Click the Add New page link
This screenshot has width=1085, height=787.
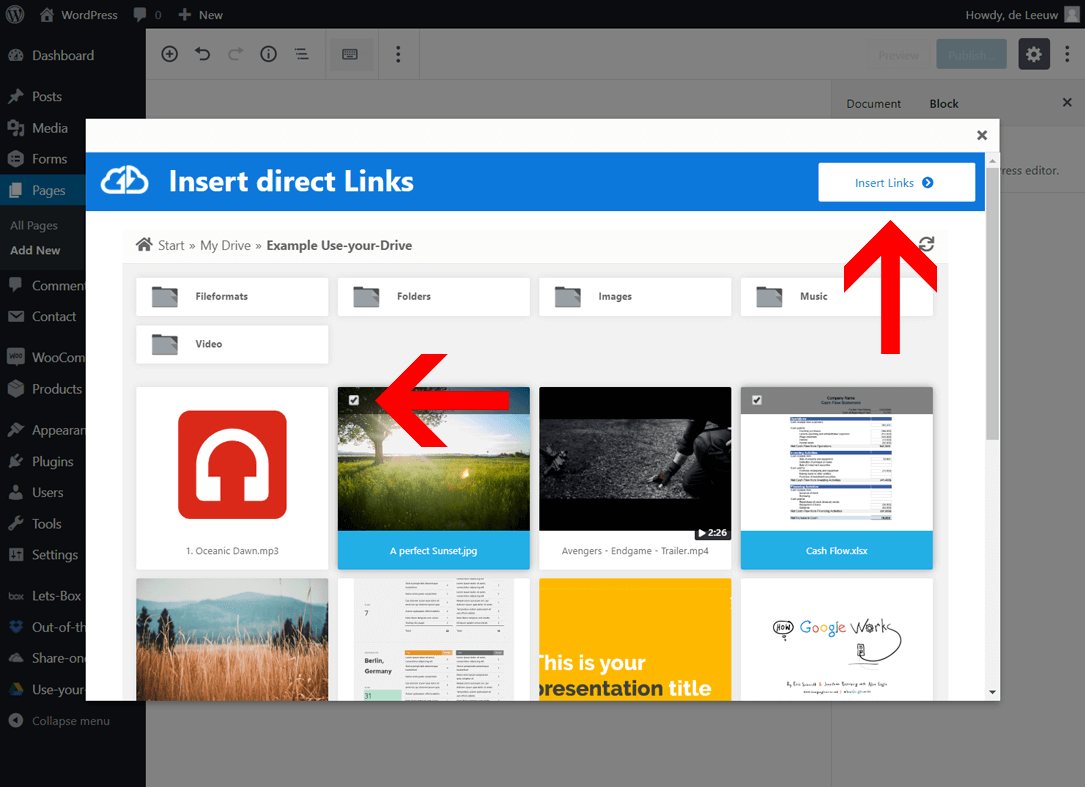(x=35, y=250)
